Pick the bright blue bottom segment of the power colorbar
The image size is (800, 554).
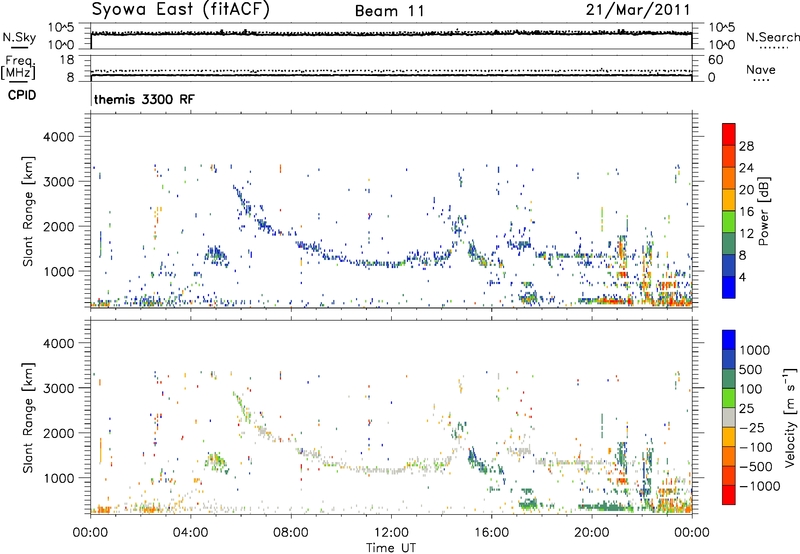[729, 287]
